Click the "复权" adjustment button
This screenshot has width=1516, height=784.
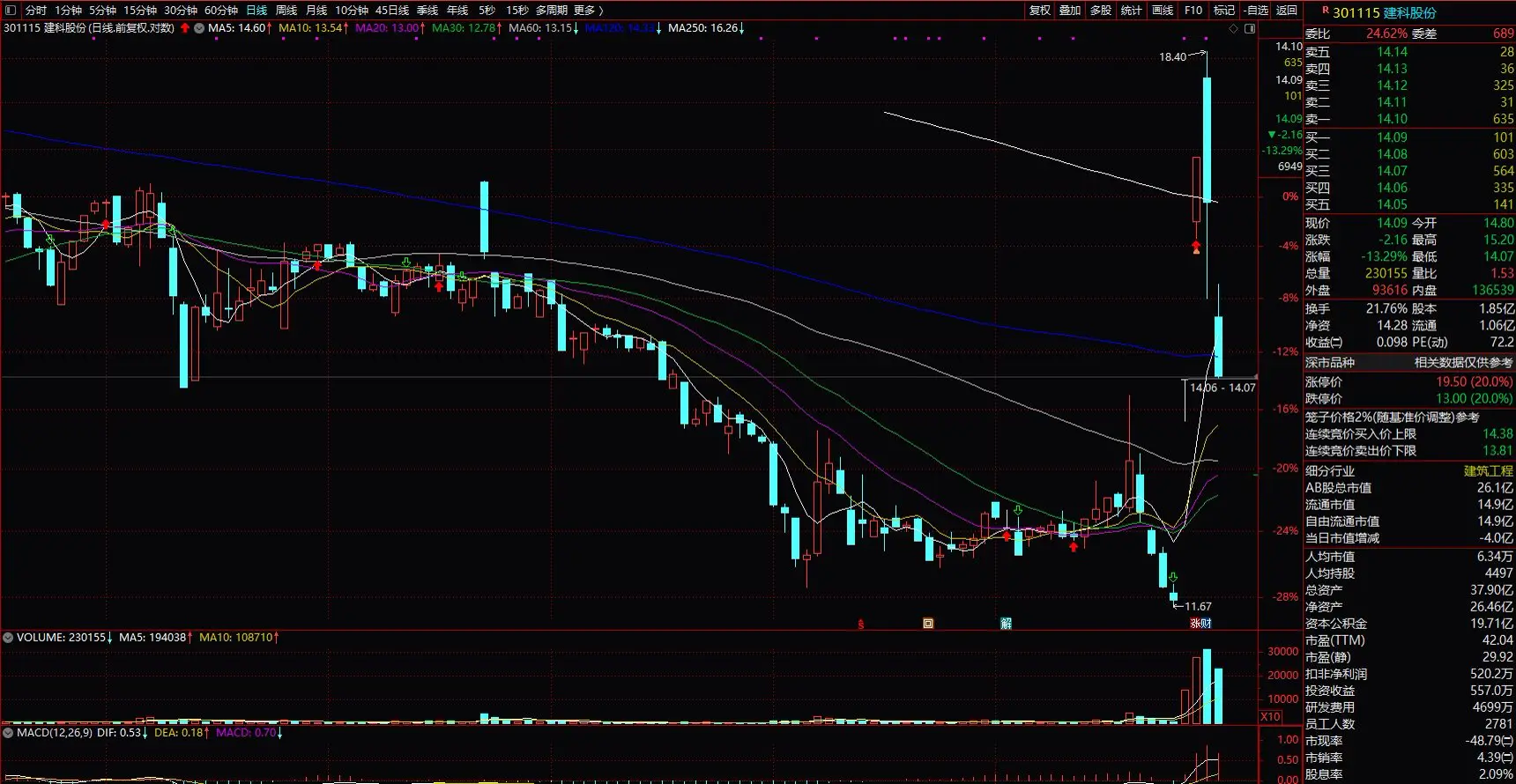tap(1040, 11)
